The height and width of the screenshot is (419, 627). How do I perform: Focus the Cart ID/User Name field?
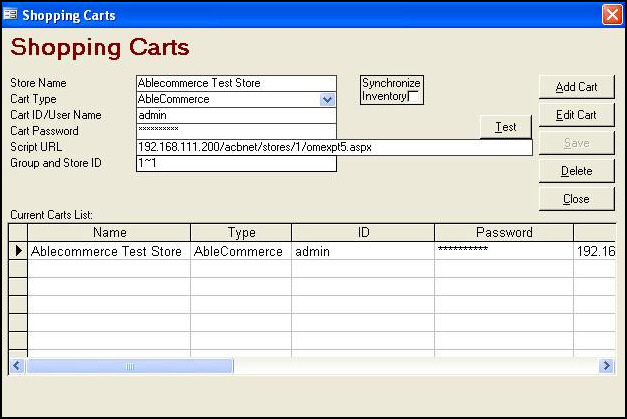coord(236,115)
